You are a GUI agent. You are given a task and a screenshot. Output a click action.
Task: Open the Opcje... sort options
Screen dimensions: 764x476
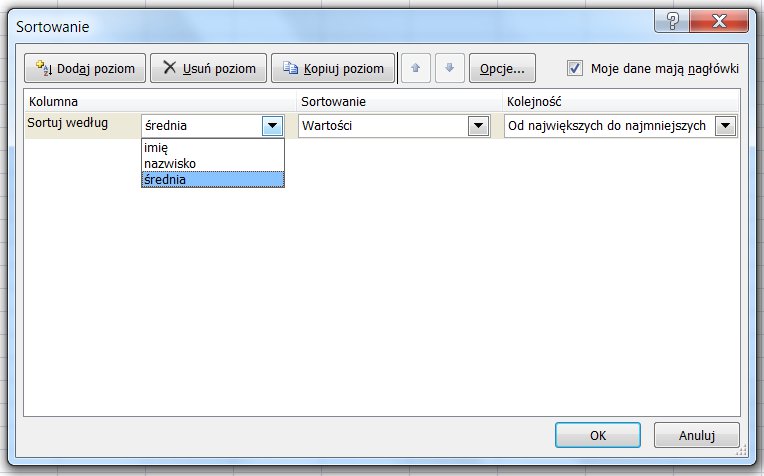(502, 68)
